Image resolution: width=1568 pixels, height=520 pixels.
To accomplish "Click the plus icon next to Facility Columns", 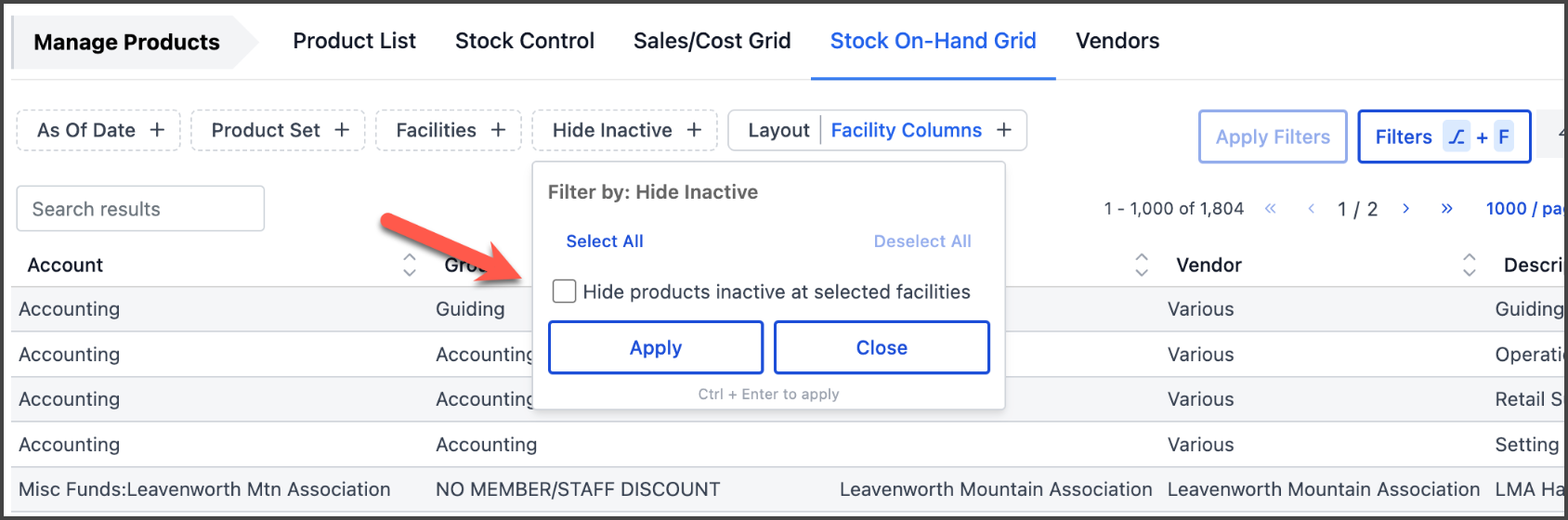I will (1003, 130).
